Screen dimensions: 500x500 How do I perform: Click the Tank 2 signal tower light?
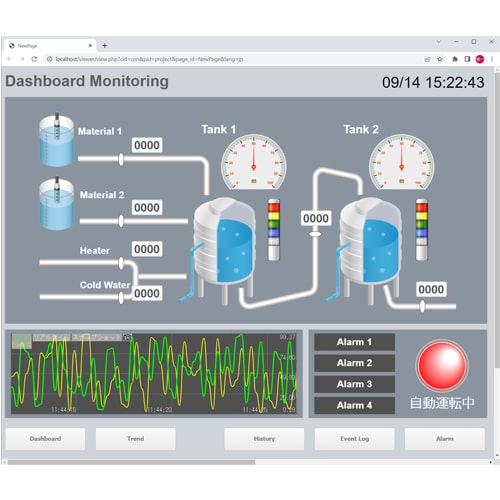click(421, 230)
